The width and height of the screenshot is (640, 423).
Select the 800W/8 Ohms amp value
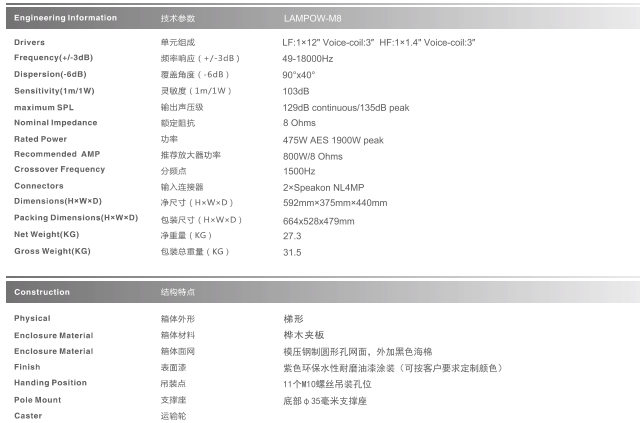pyautogui.click(x=312, y=156)
